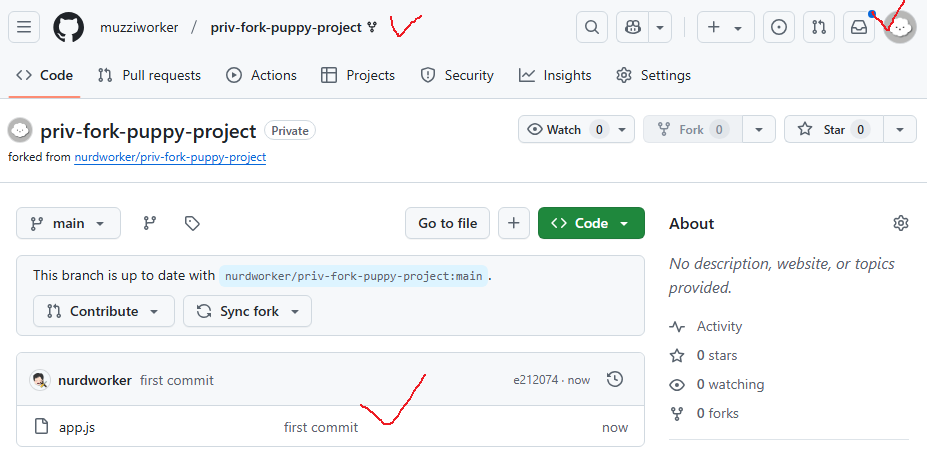Image resolution: width=927 pixels, height=459 pixels.
Task: Open the 0 forks link
Action: [x=704, y=413]
